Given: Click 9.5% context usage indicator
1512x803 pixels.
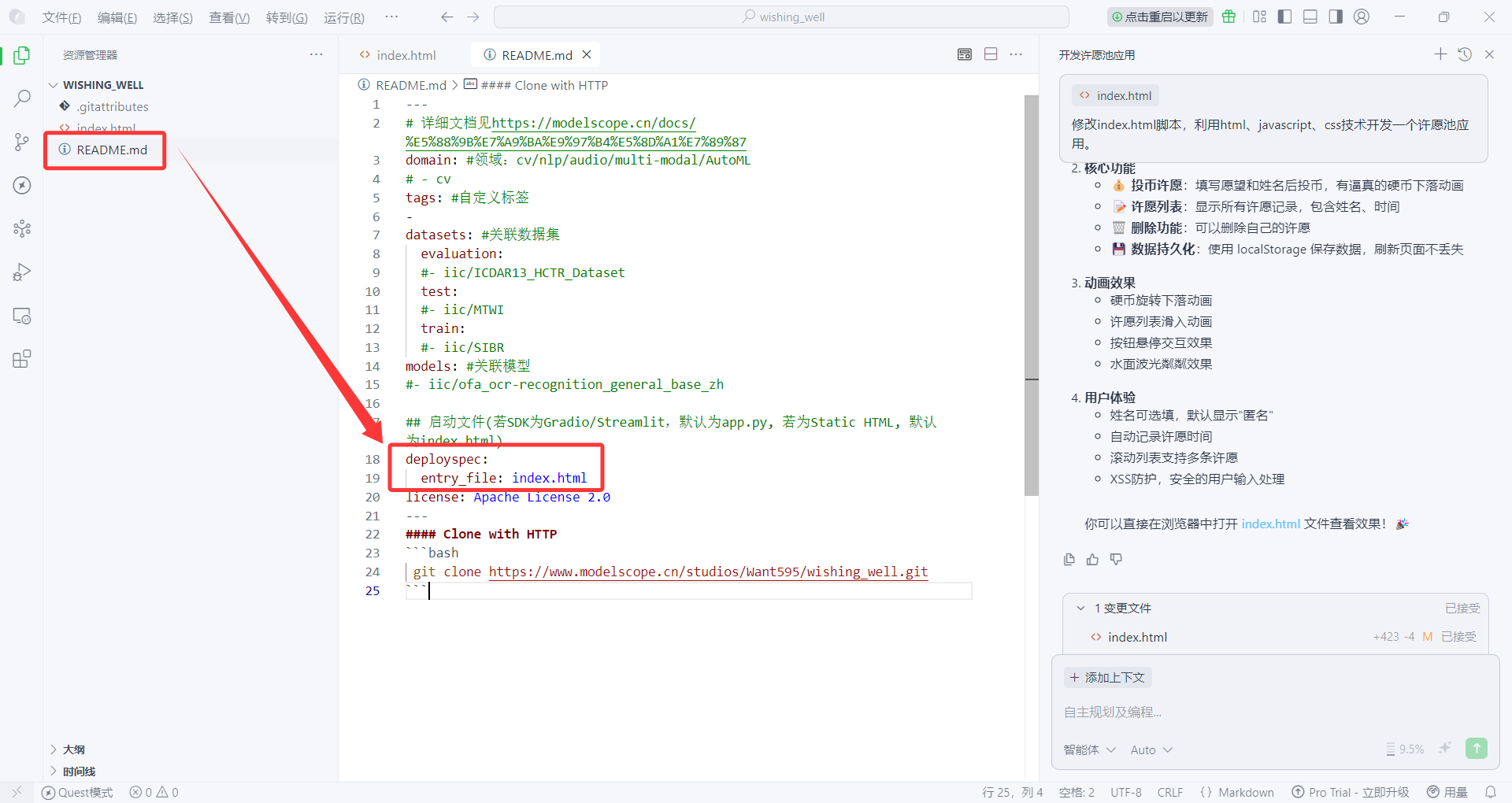Looking at the screenshot, I should tap(1405, 749).
